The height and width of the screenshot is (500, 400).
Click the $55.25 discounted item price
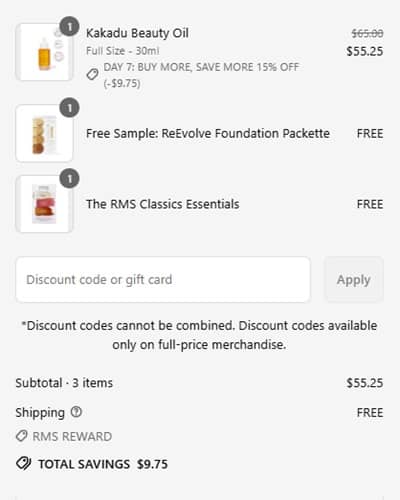[x=365, y=51]
